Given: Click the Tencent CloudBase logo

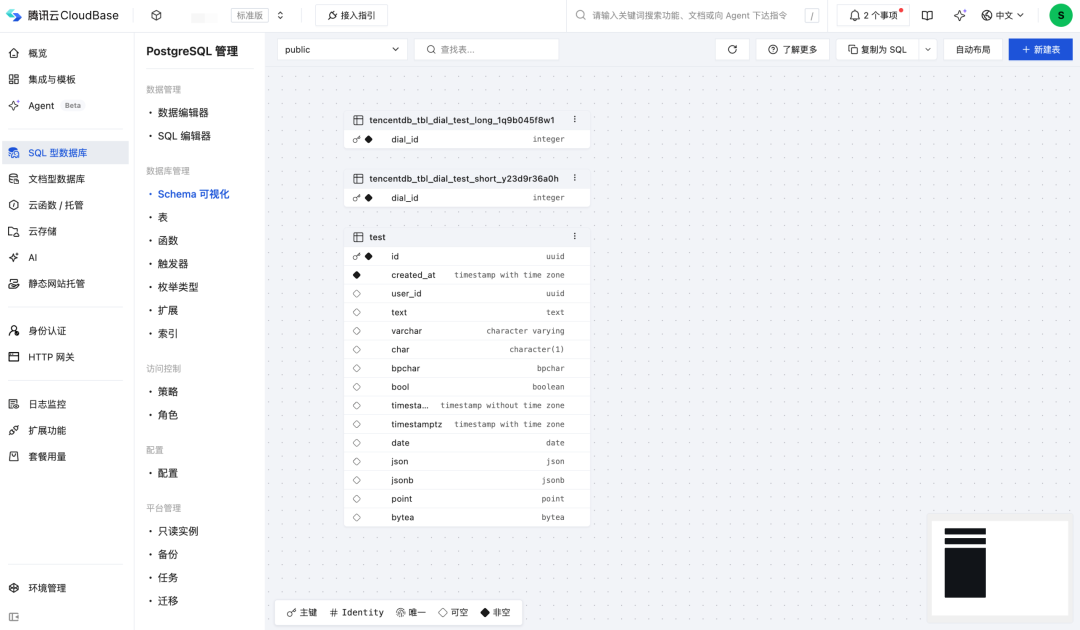Looking at the screenshot, I should click(62, 15).
